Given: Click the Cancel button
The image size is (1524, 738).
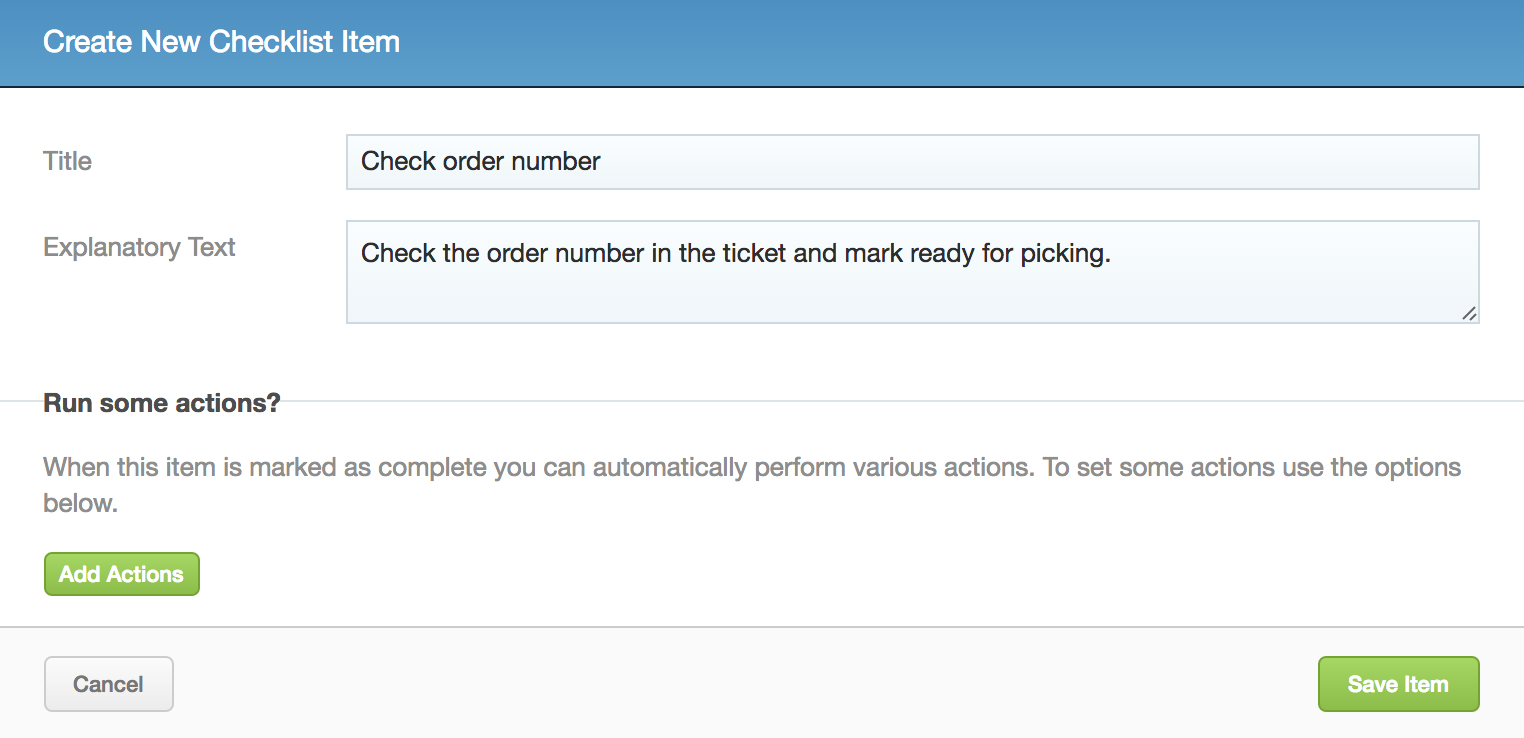Looking at the screenshot, I should 109,684.
